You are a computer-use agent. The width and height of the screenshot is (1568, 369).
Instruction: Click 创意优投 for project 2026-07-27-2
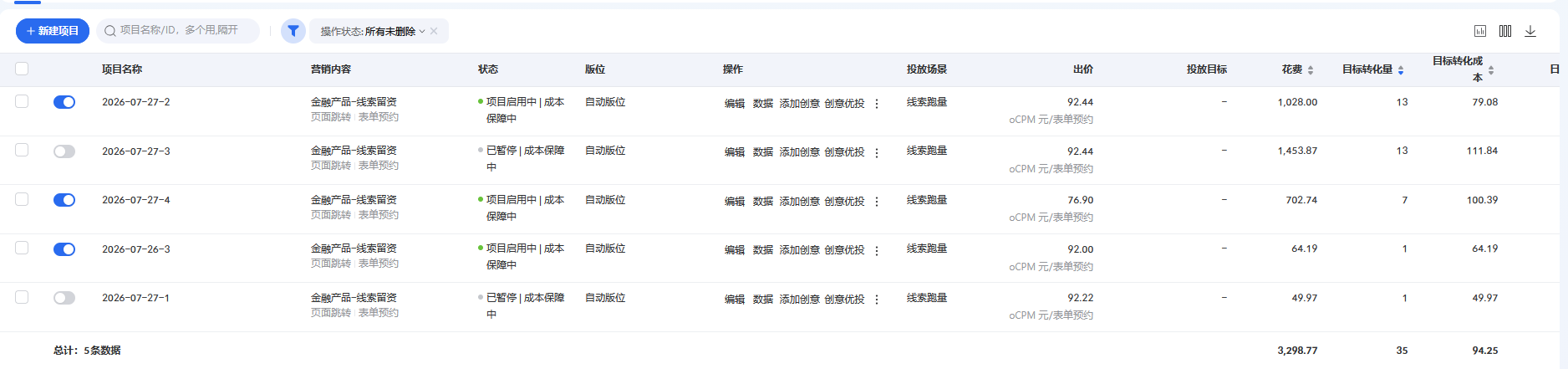845,104
